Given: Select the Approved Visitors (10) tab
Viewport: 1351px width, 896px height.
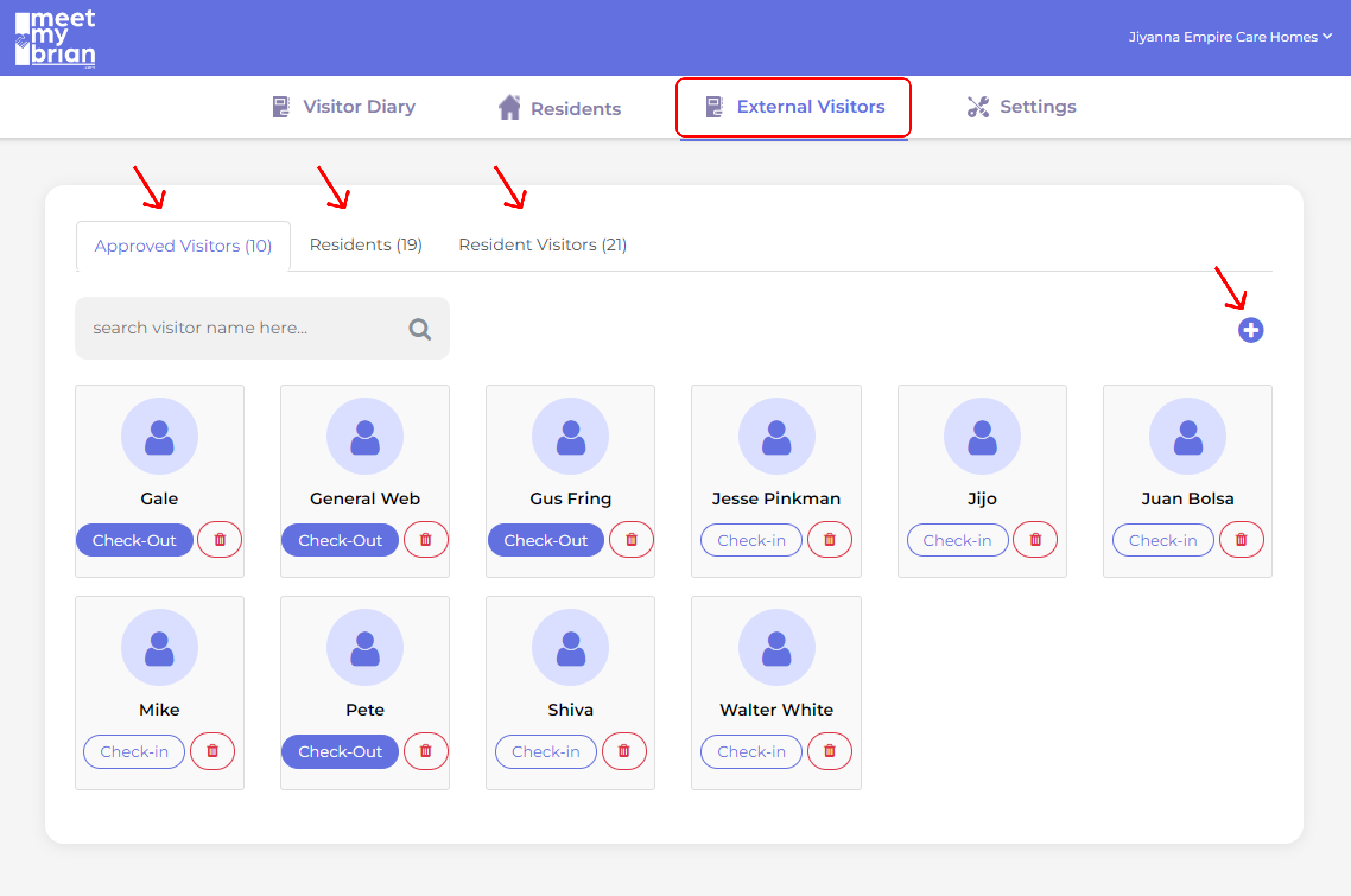Looking at the screenshot, I should pos(183,246).
